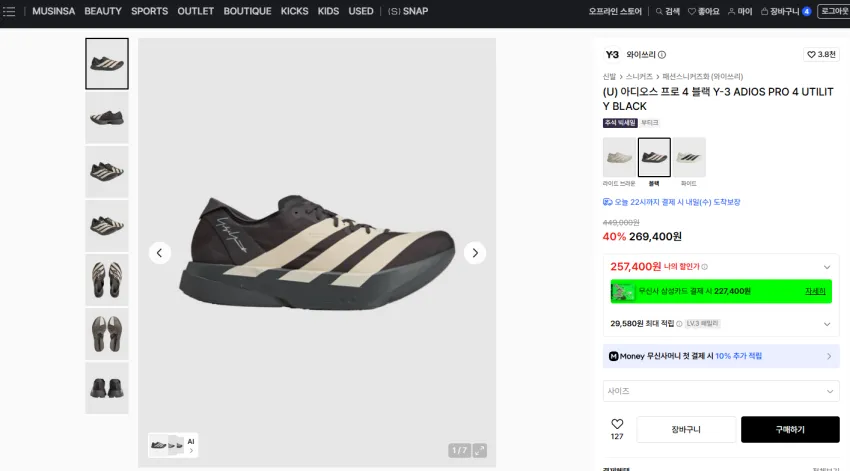Open the 사이즈 size dropdown
This screenshot has width=850, height=471.
pyautogui.click(x=721, y=391)
